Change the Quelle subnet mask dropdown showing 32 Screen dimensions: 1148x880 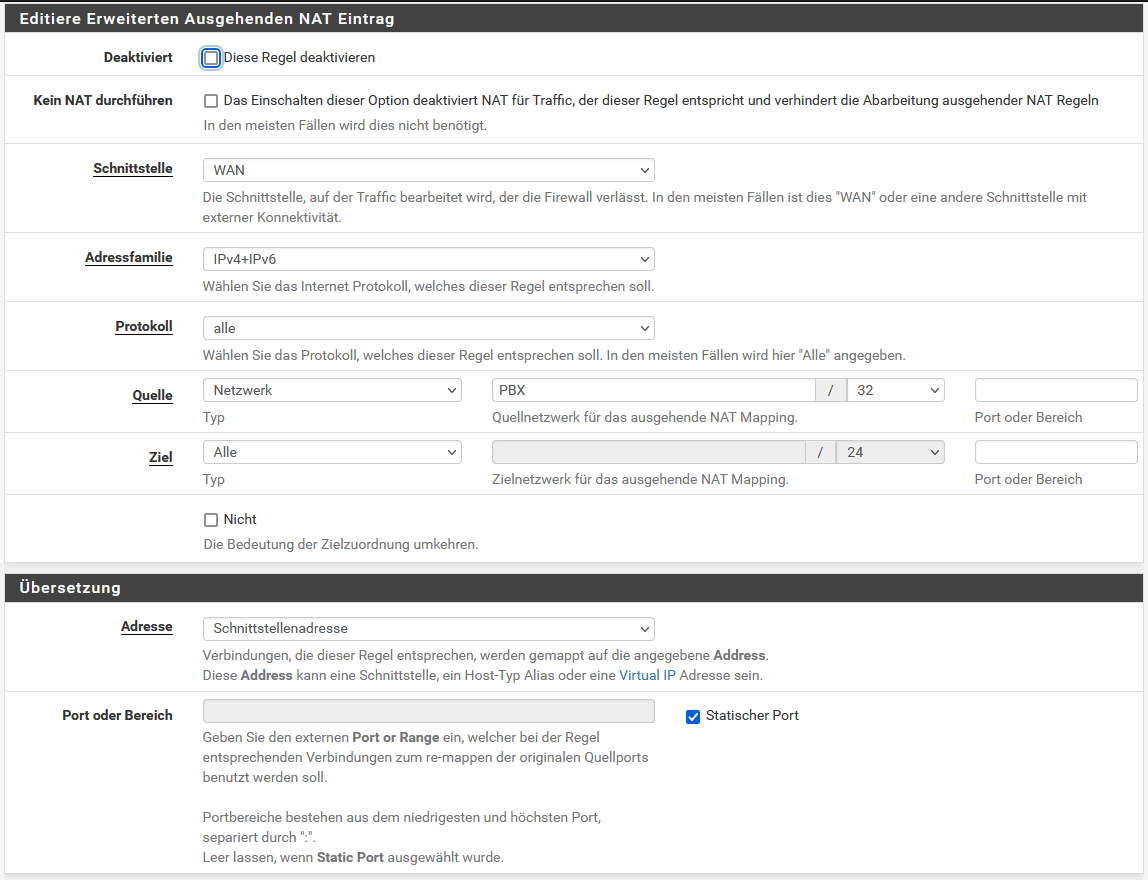click(895, 390)
